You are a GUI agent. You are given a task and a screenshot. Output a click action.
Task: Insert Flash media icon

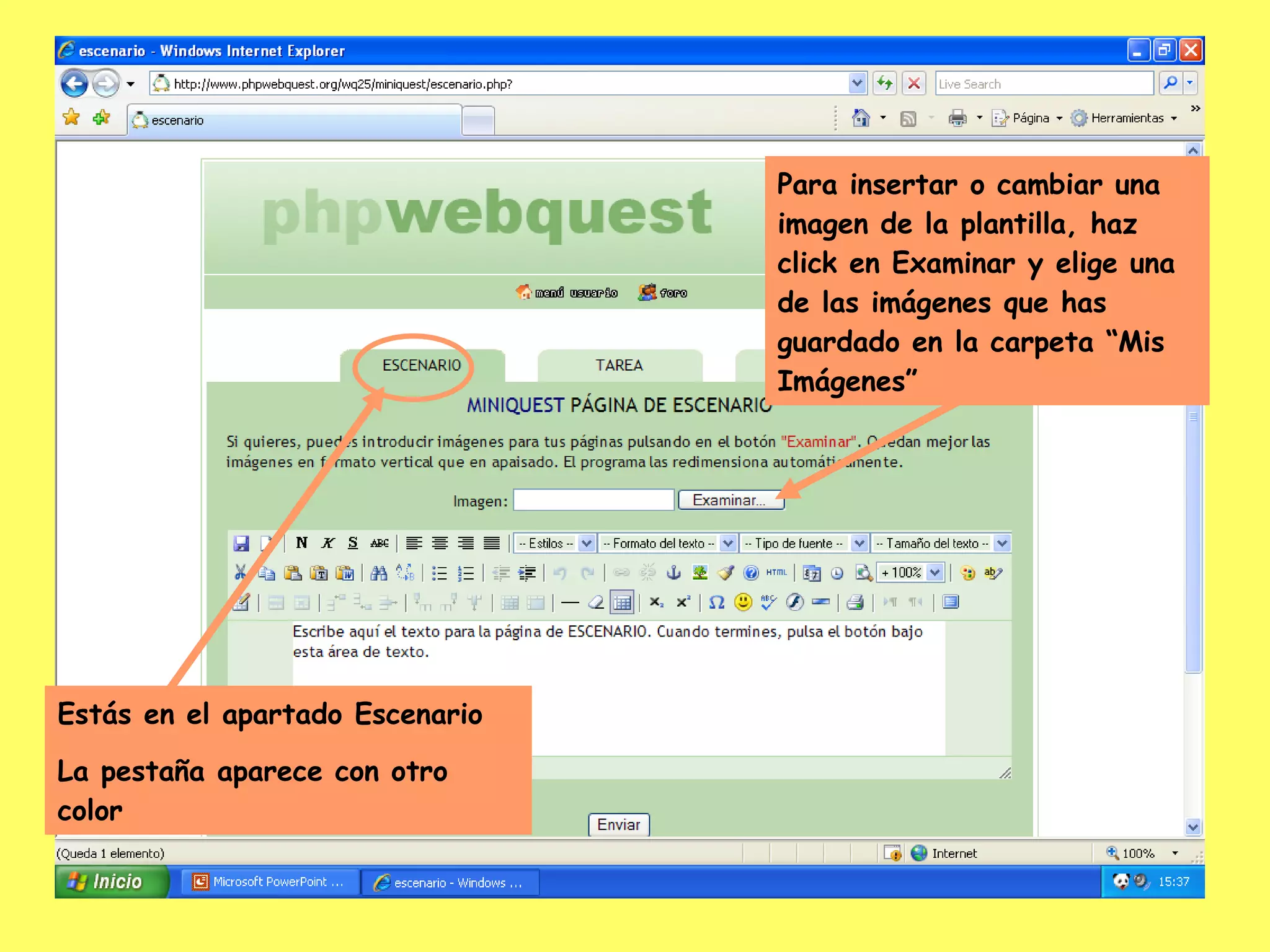[x=795, y=602]
